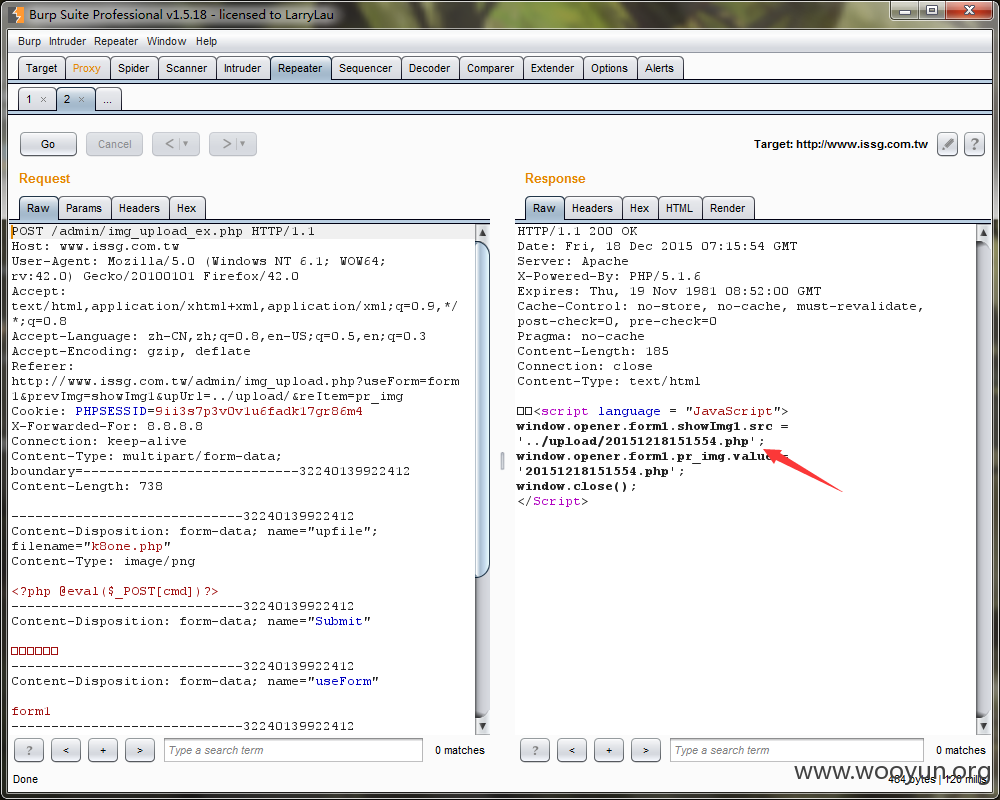Screen dimensions: 1000x800
Task: Switch to the Decoder tab
Action: [x=429, y=68]
